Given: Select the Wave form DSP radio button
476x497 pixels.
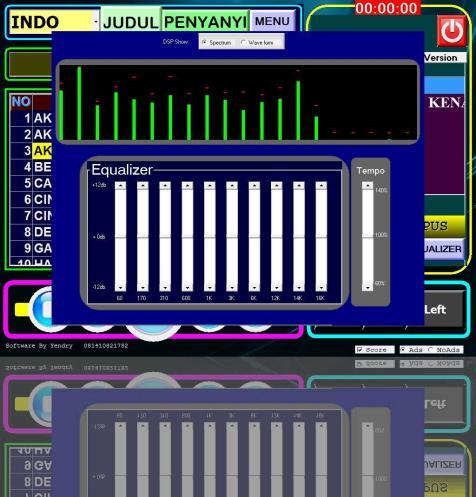Looking at the screenshot, I should pyautogui.click(x=257, y=43).
